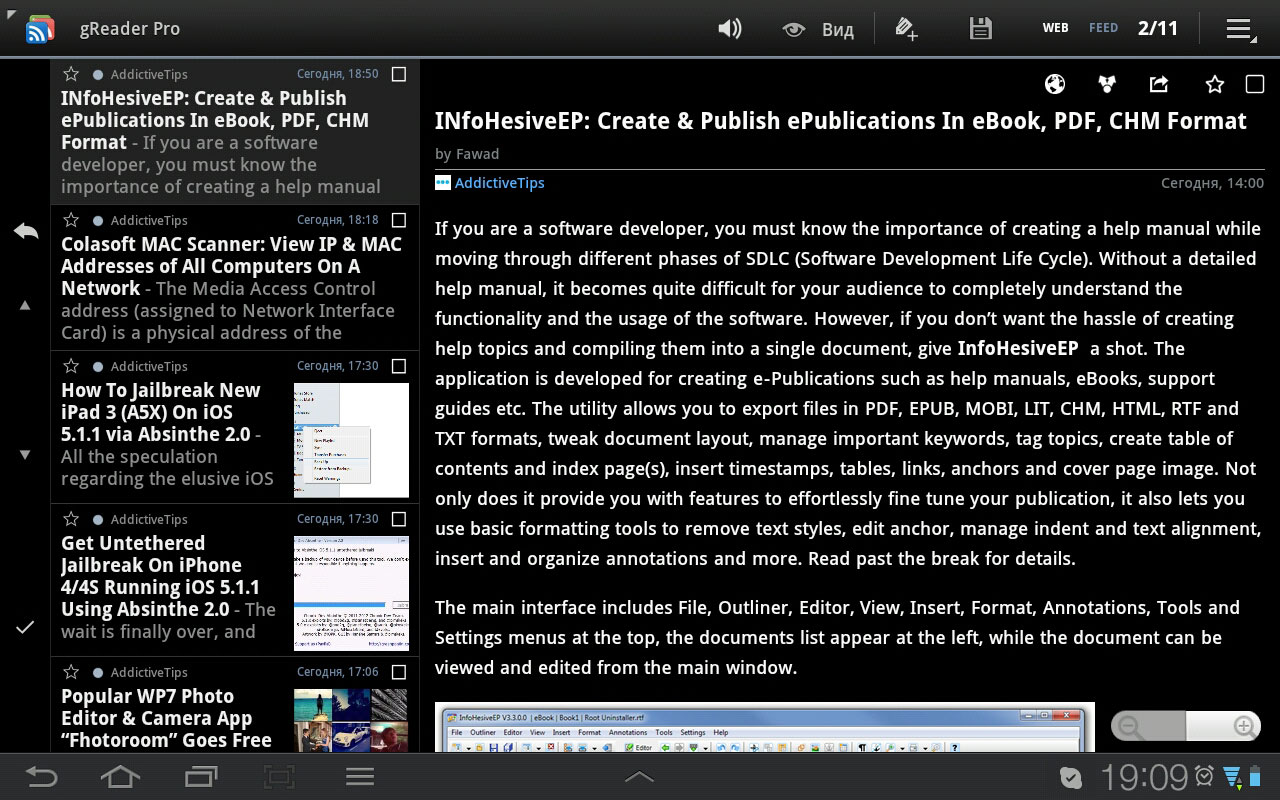This screenshot has width=1280, height=800.
Task: Zoom in with the plus magnifier
Action: 1244,726
